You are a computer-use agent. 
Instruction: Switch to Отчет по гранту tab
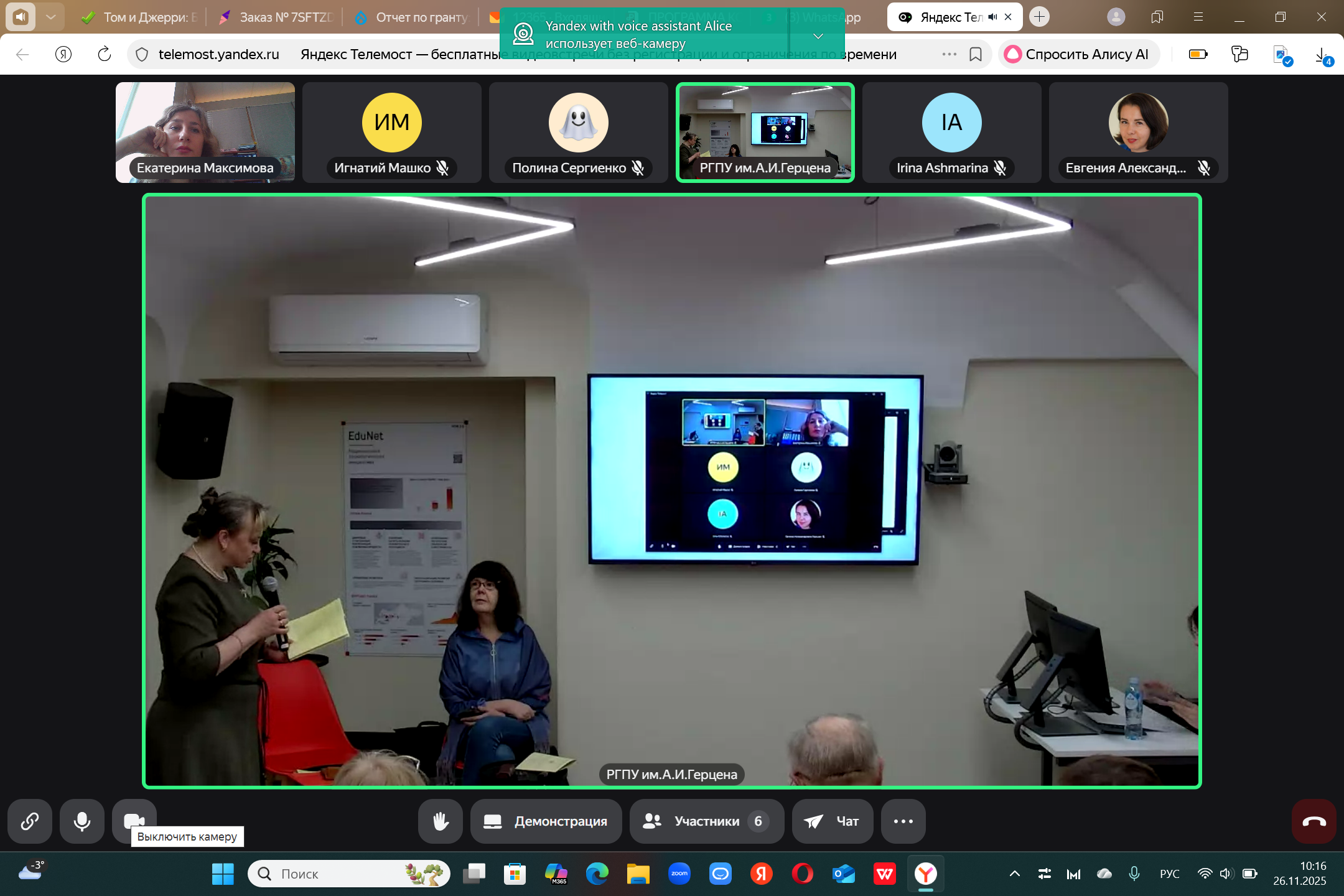coord(414,17)
